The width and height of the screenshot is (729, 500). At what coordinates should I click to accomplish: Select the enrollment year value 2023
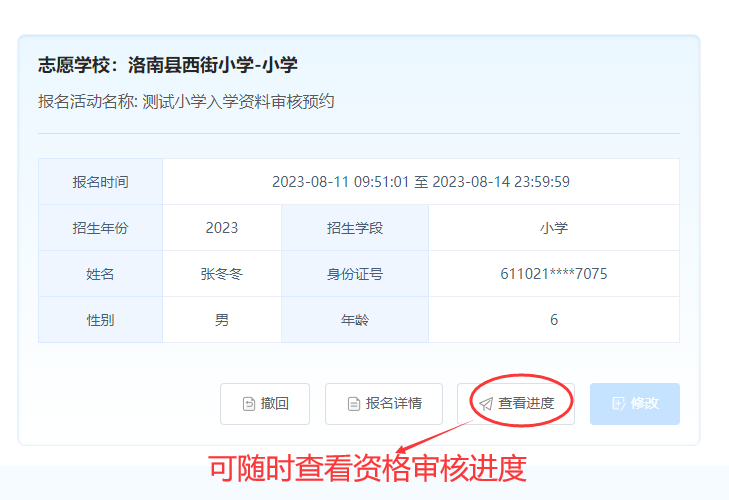pyautogui.click(x=222, y=227)
